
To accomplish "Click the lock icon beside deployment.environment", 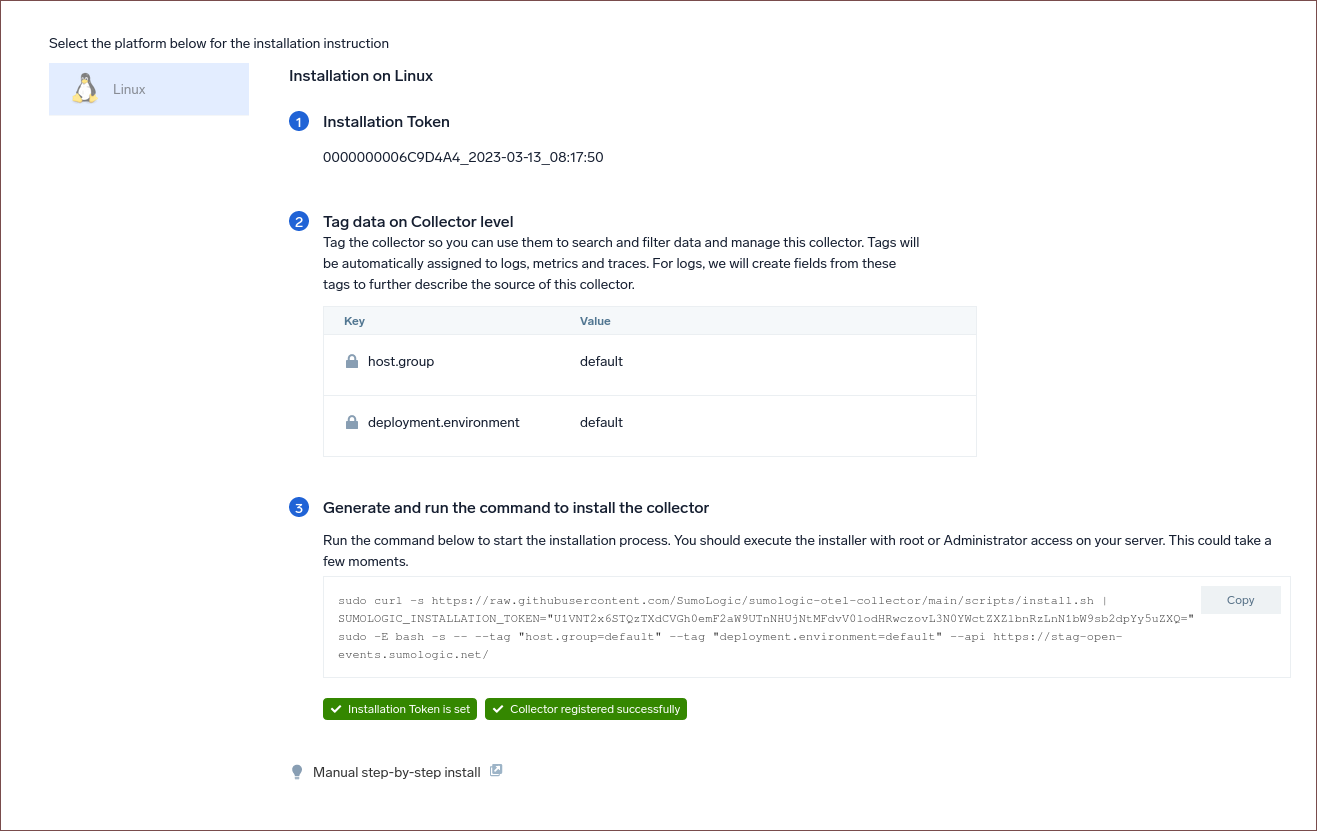I will [x=352, y=423].
